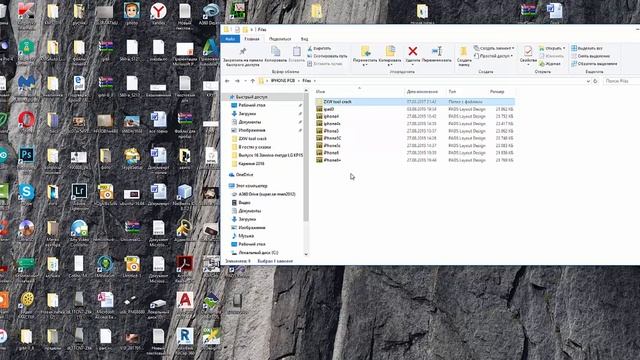
Task: Select the ipad3 file
Action: pyautogui.click(x=415, y=109)
